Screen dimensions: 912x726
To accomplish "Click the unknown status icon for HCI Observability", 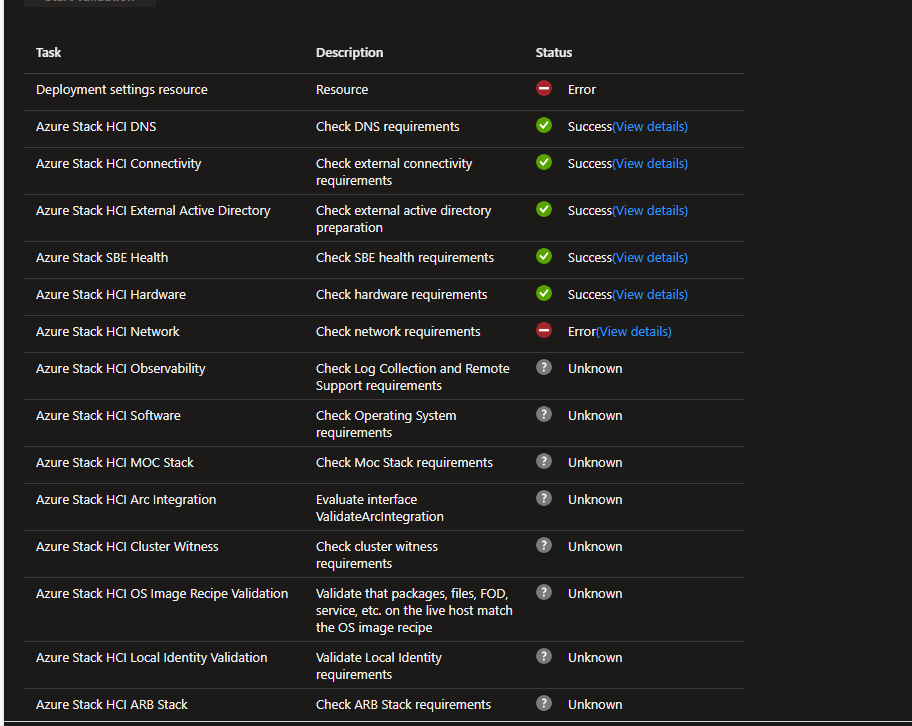I will [544, 367].
